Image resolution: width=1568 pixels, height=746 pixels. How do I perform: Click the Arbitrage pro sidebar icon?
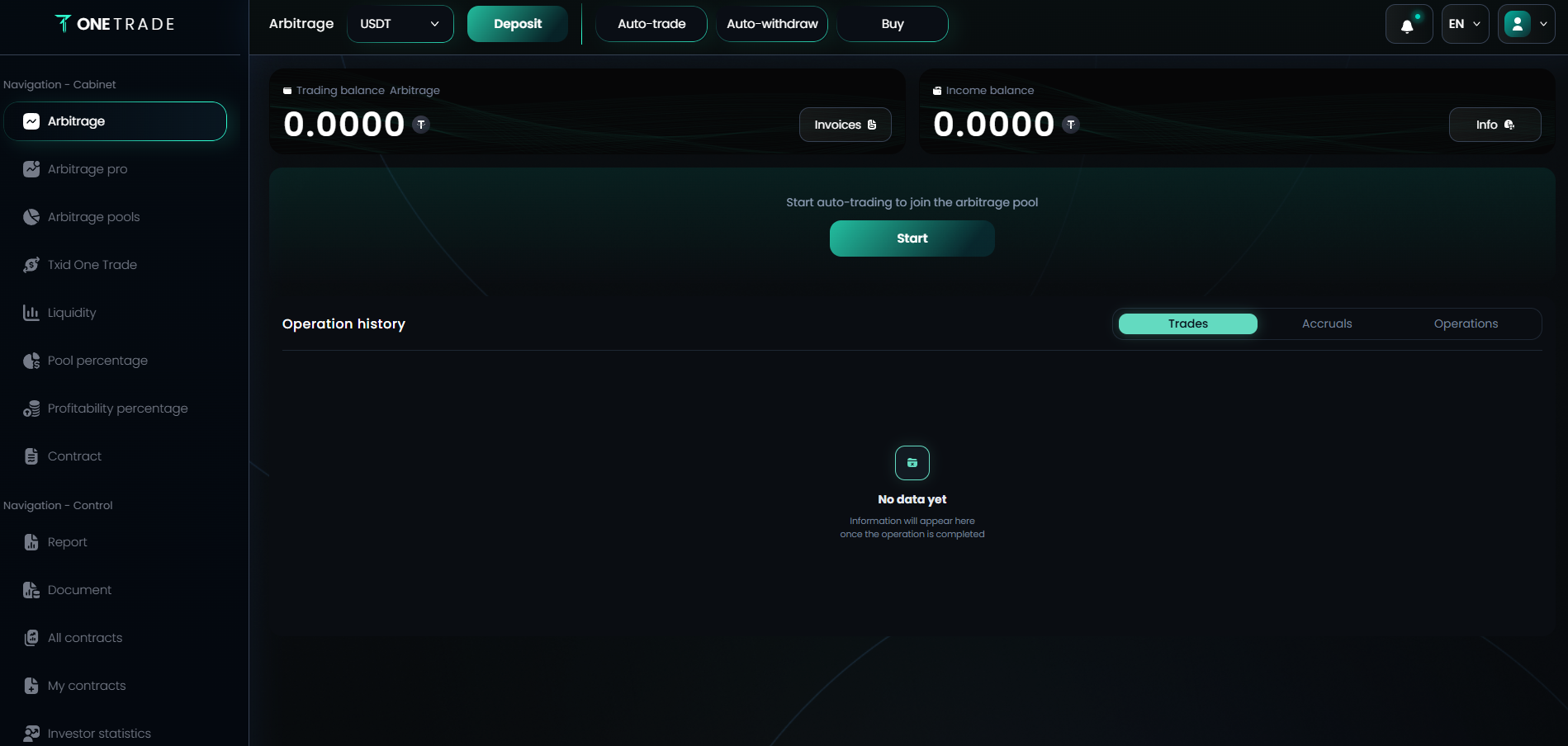(31, 169)
